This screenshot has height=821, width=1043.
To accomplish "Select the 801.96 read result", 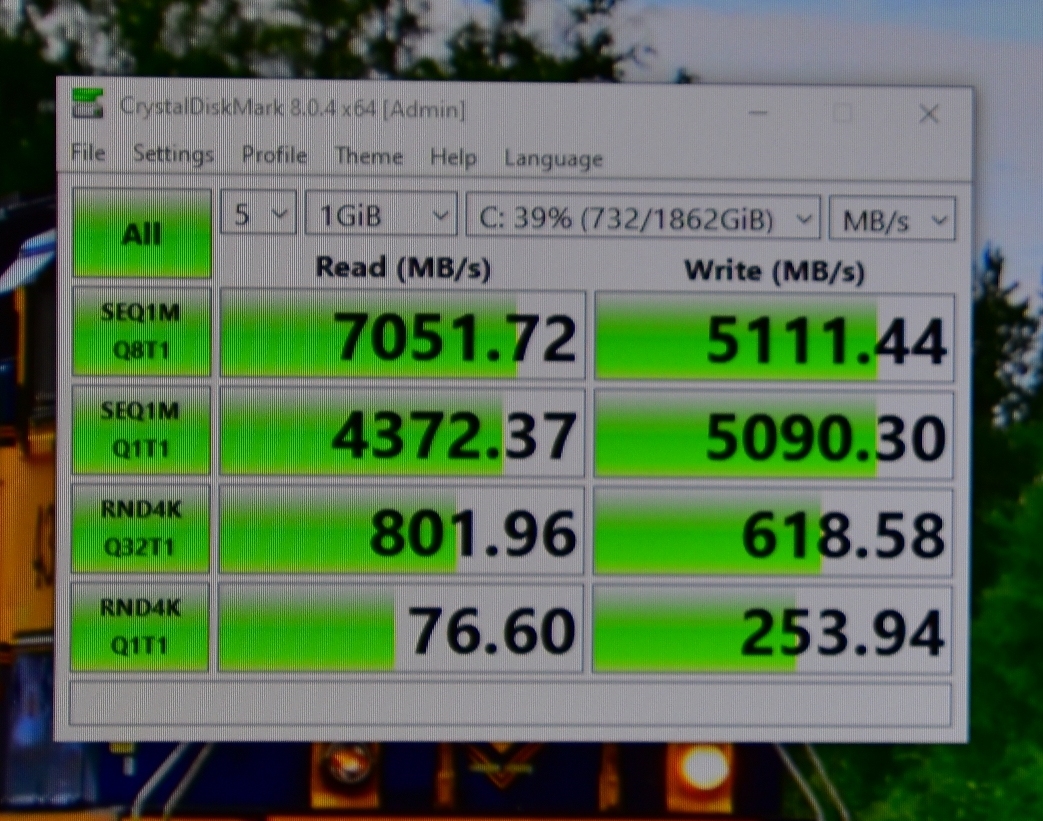I will pyautogui.click(x=401, y=530).
